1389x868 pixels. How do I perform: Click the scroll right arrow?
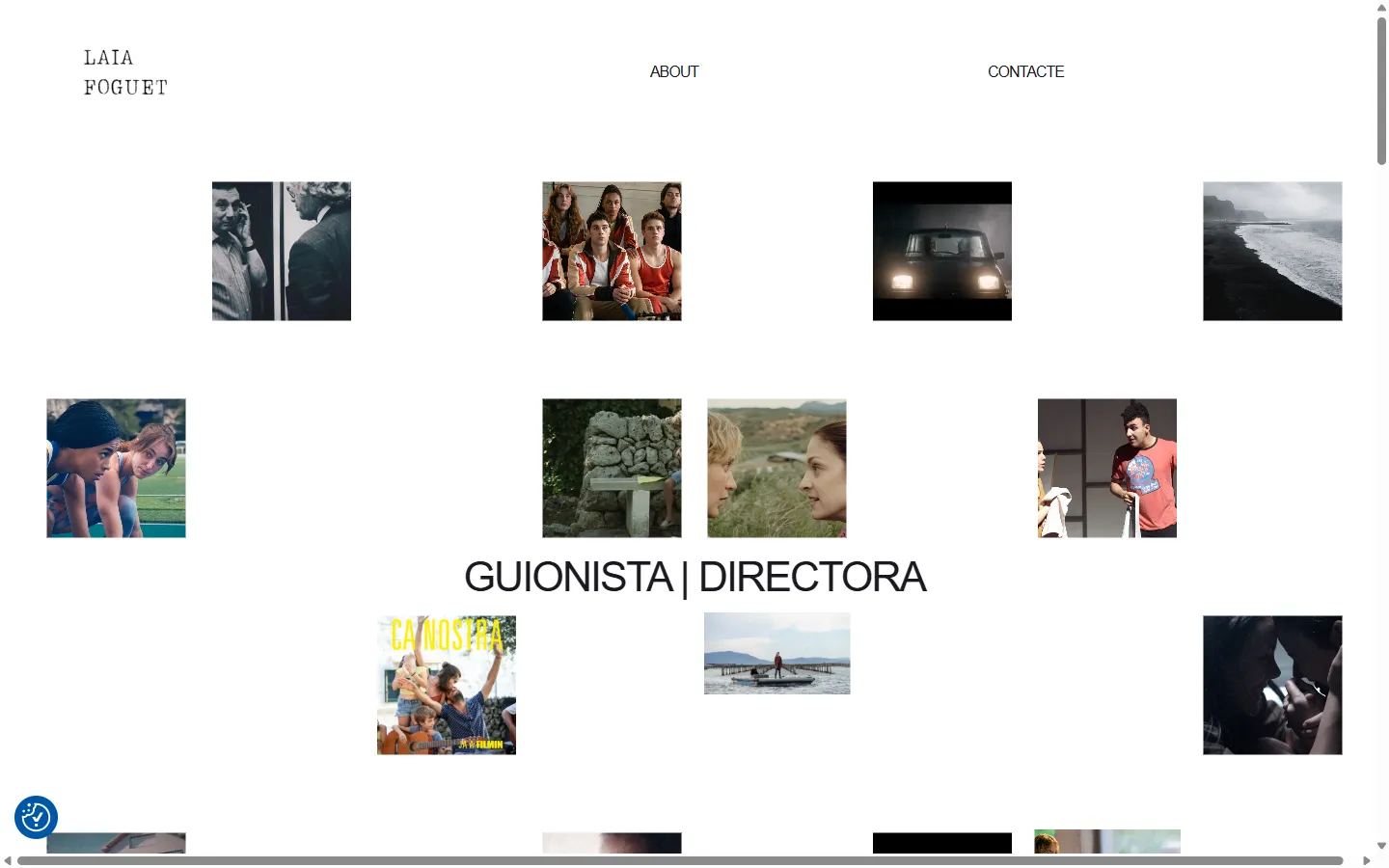pos(1366,860)
